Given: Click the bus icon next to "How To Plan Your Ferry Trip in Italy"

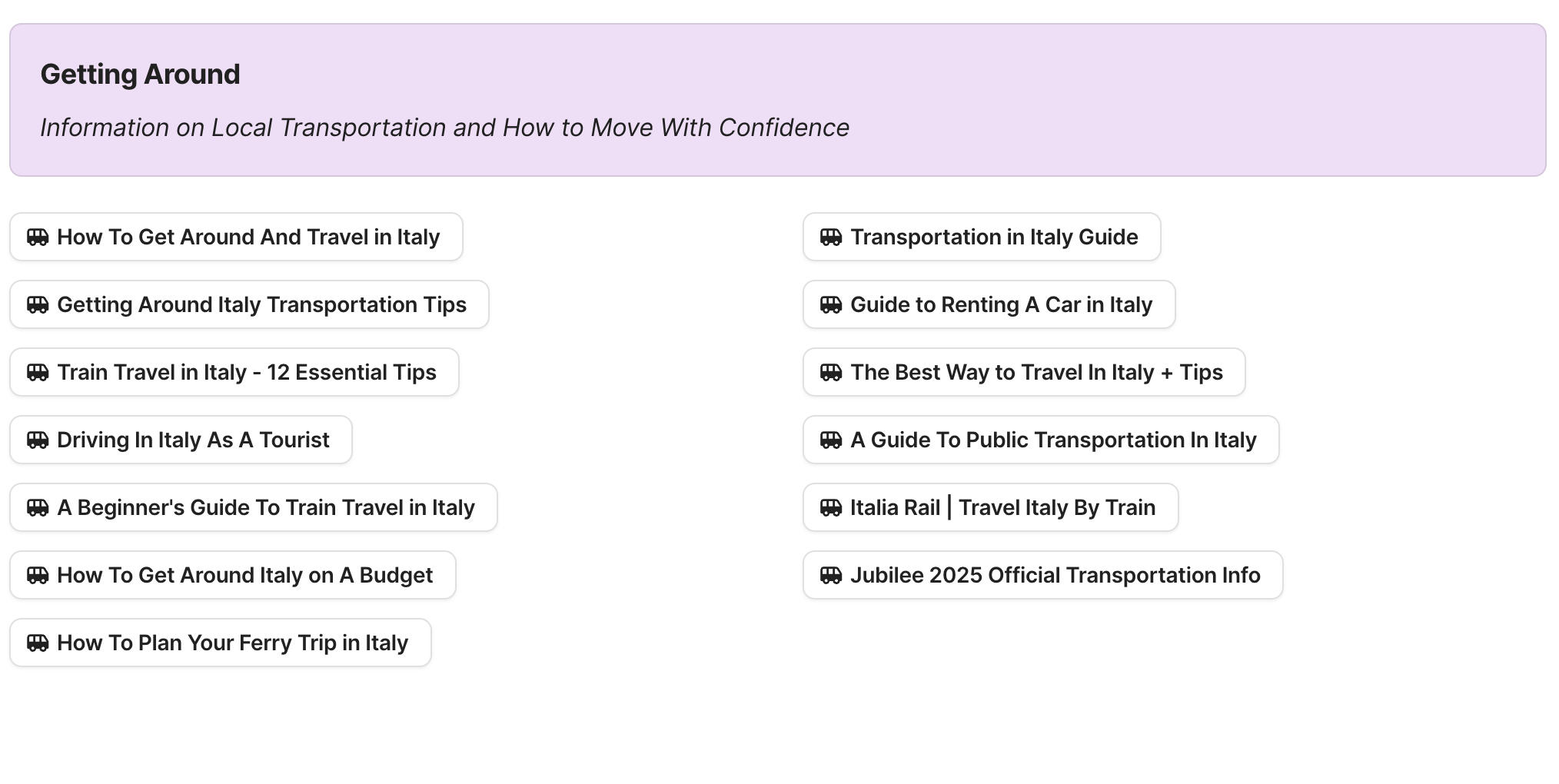Looking at the screenshot, I should (37, 643).
